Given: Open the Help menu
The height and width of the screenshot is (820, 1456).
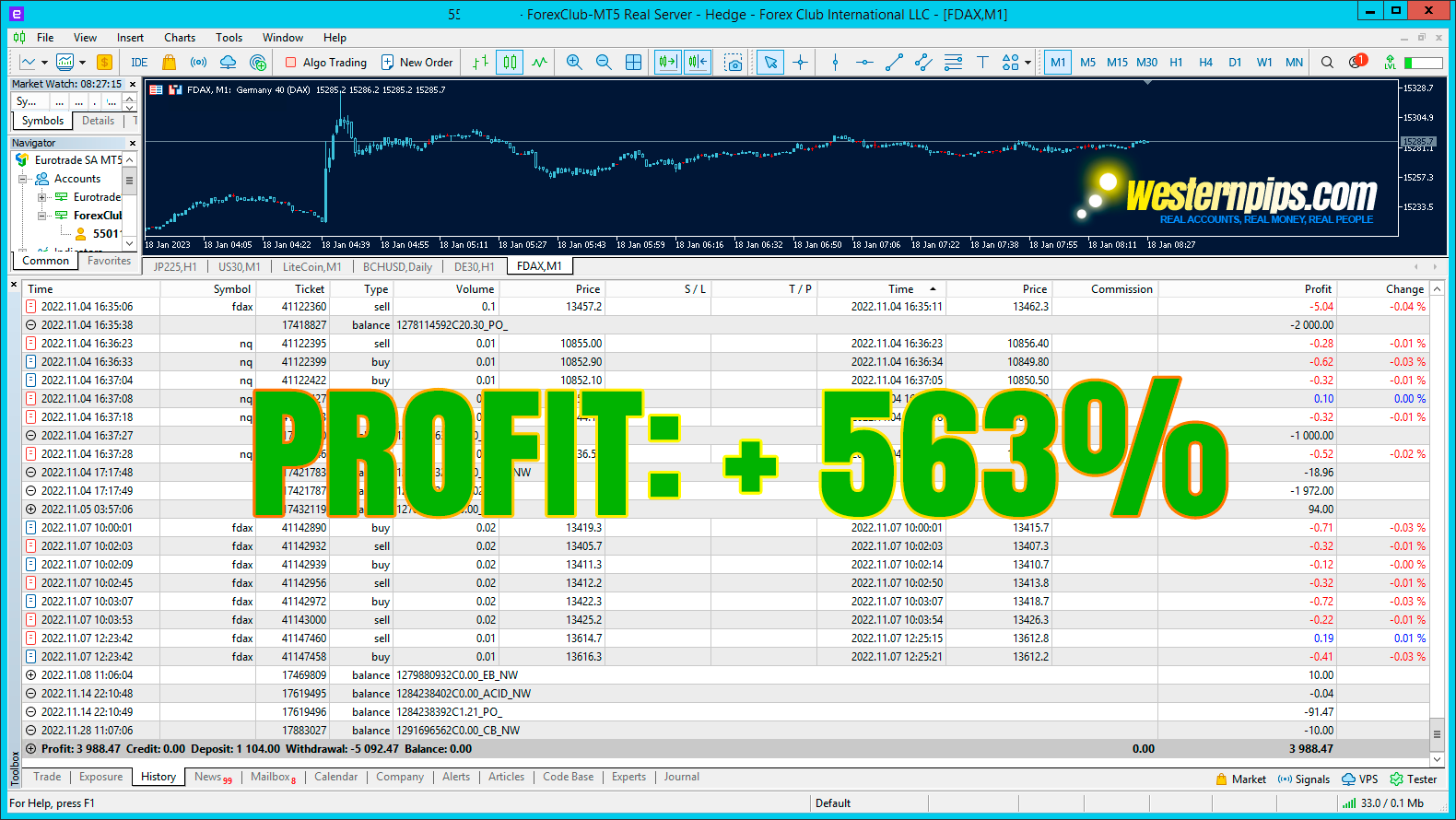Looking at the screenshot, I should coord(335,38).
